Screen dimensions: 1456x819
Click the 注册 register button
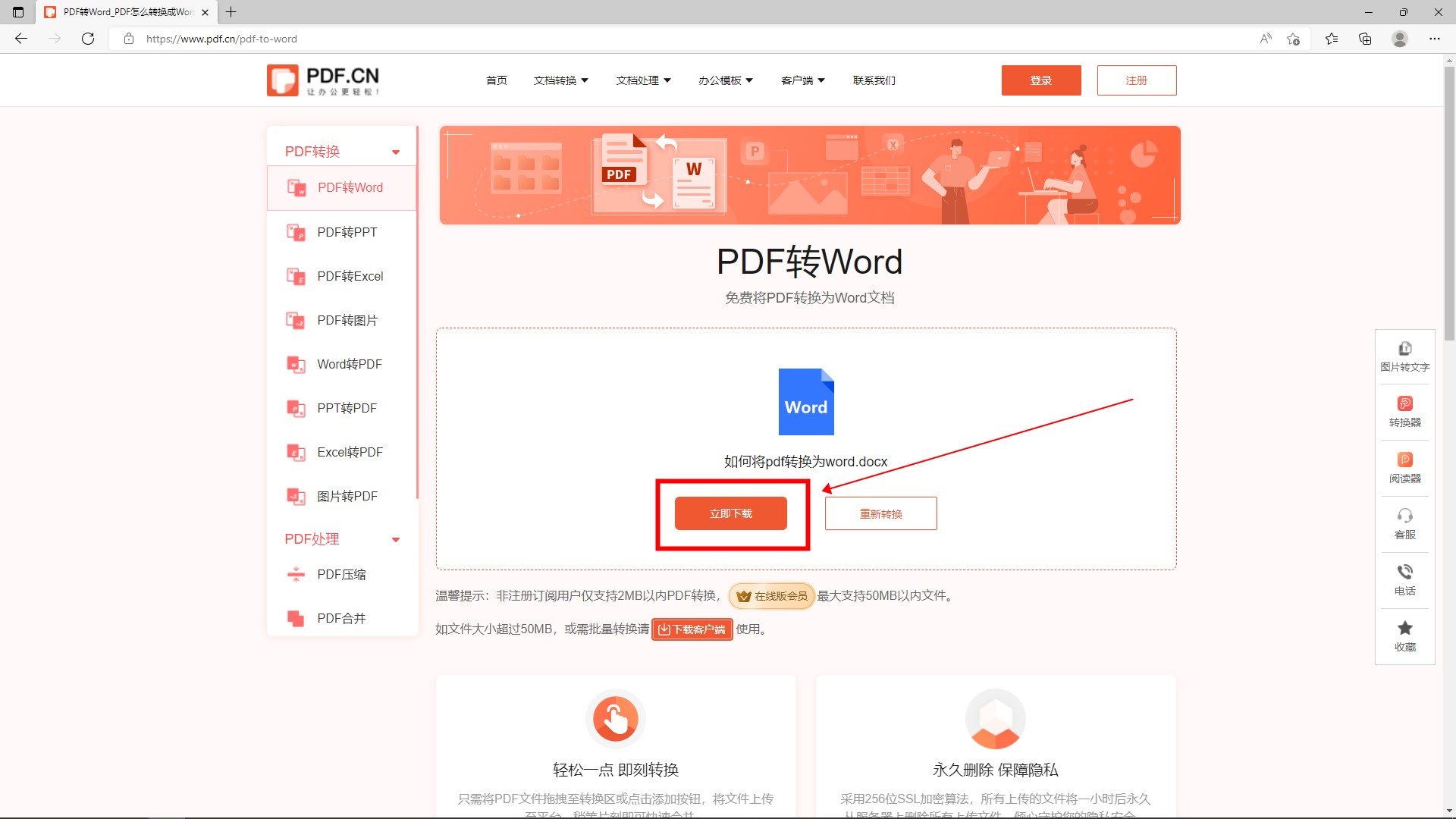point(1137,80)
